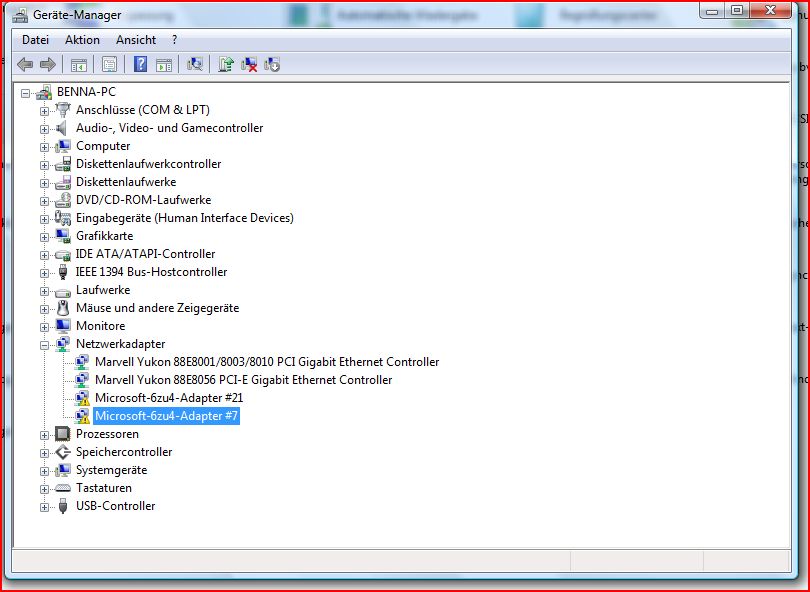Click the Forward arrow in the toolbar

click(48, 65)
